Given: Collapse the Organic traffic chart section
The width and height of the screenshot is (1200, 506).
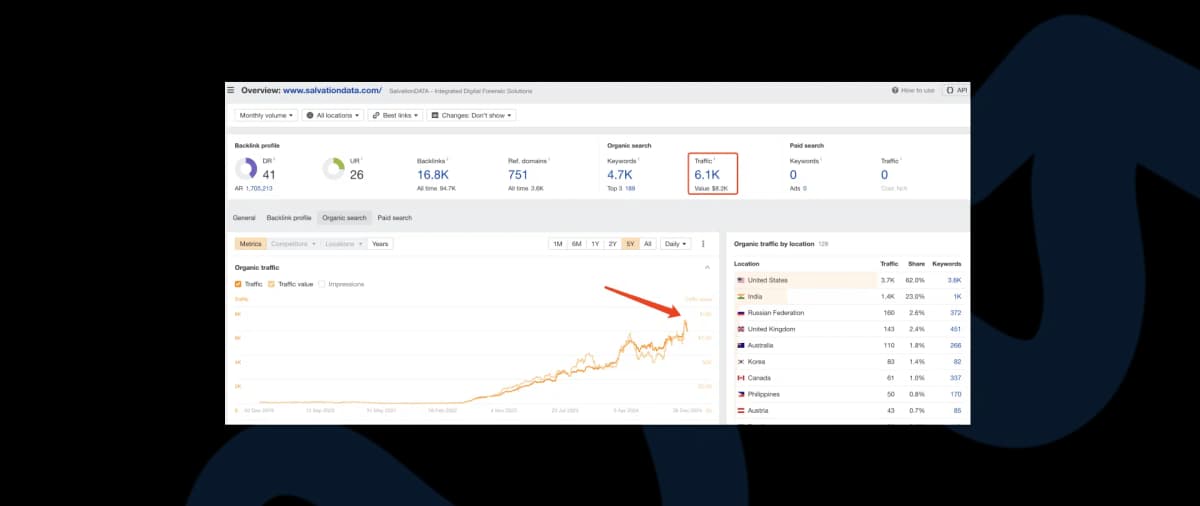Looking at the screenshot, I should (708, 268).
